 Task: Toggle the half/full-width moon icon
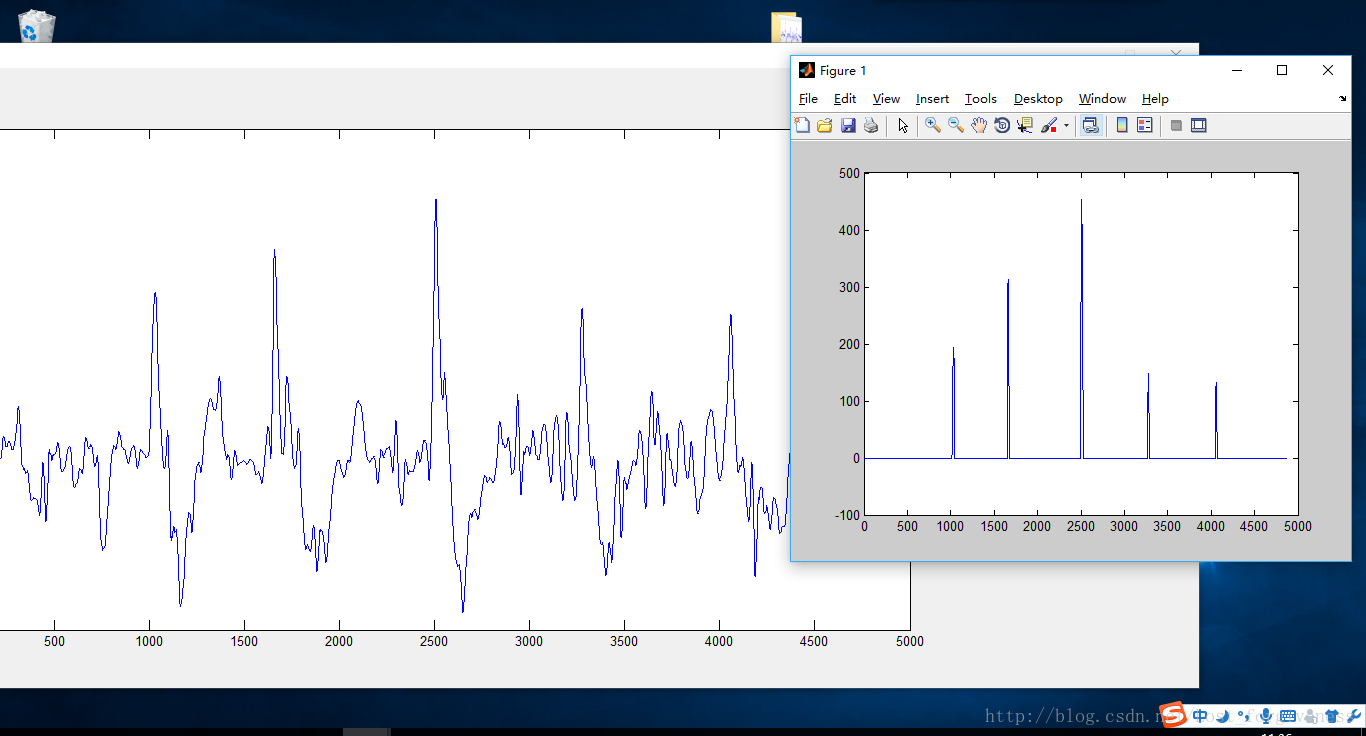point(1223,716)
